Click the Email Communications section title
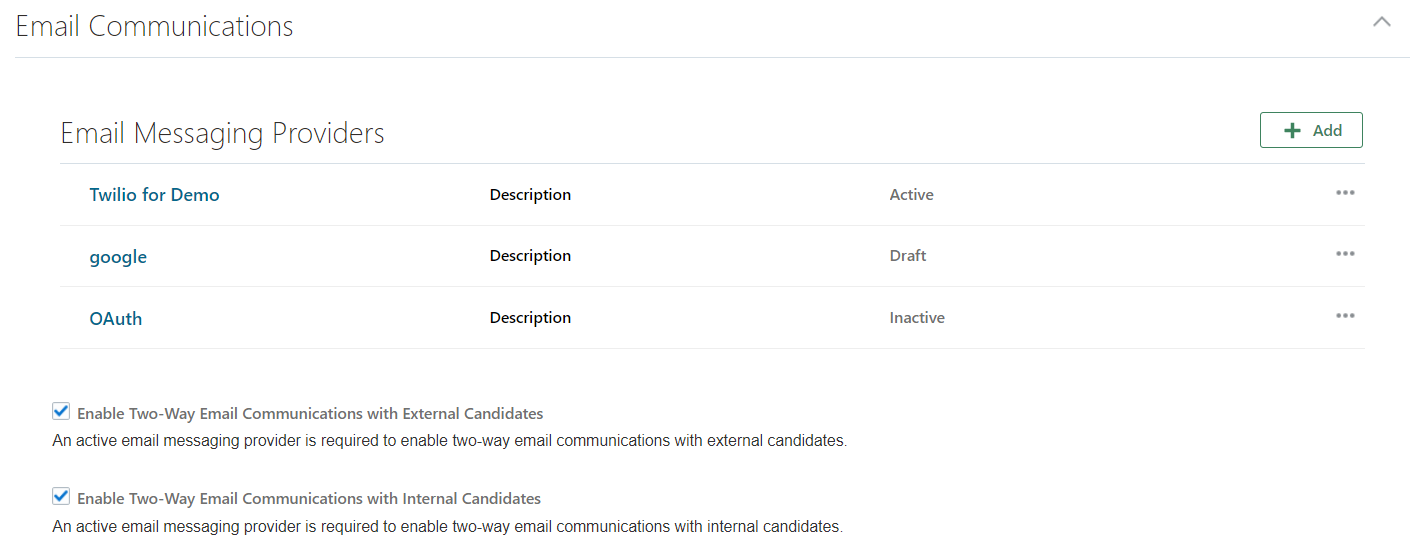1417x542 pixels. [155, 26]
